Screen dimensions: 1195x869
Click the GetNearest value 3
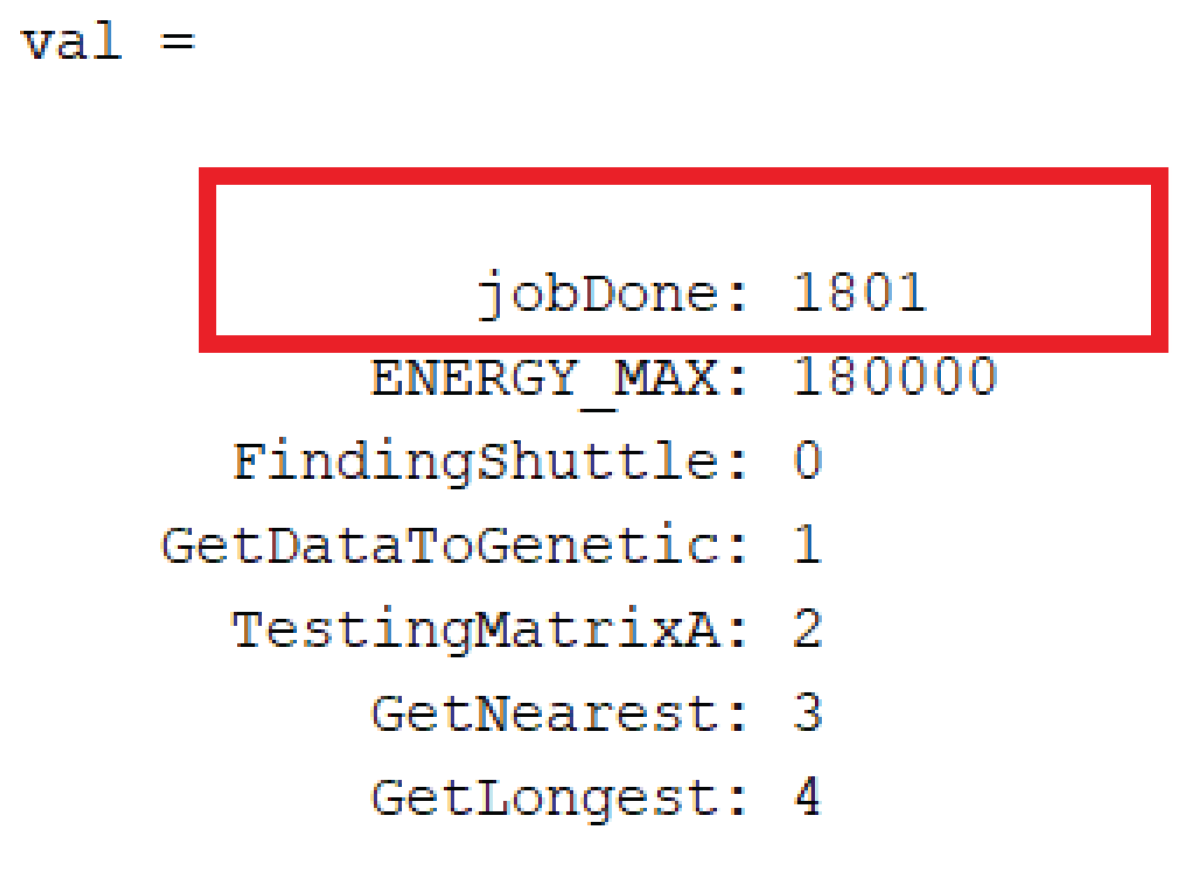pos(808,715)
